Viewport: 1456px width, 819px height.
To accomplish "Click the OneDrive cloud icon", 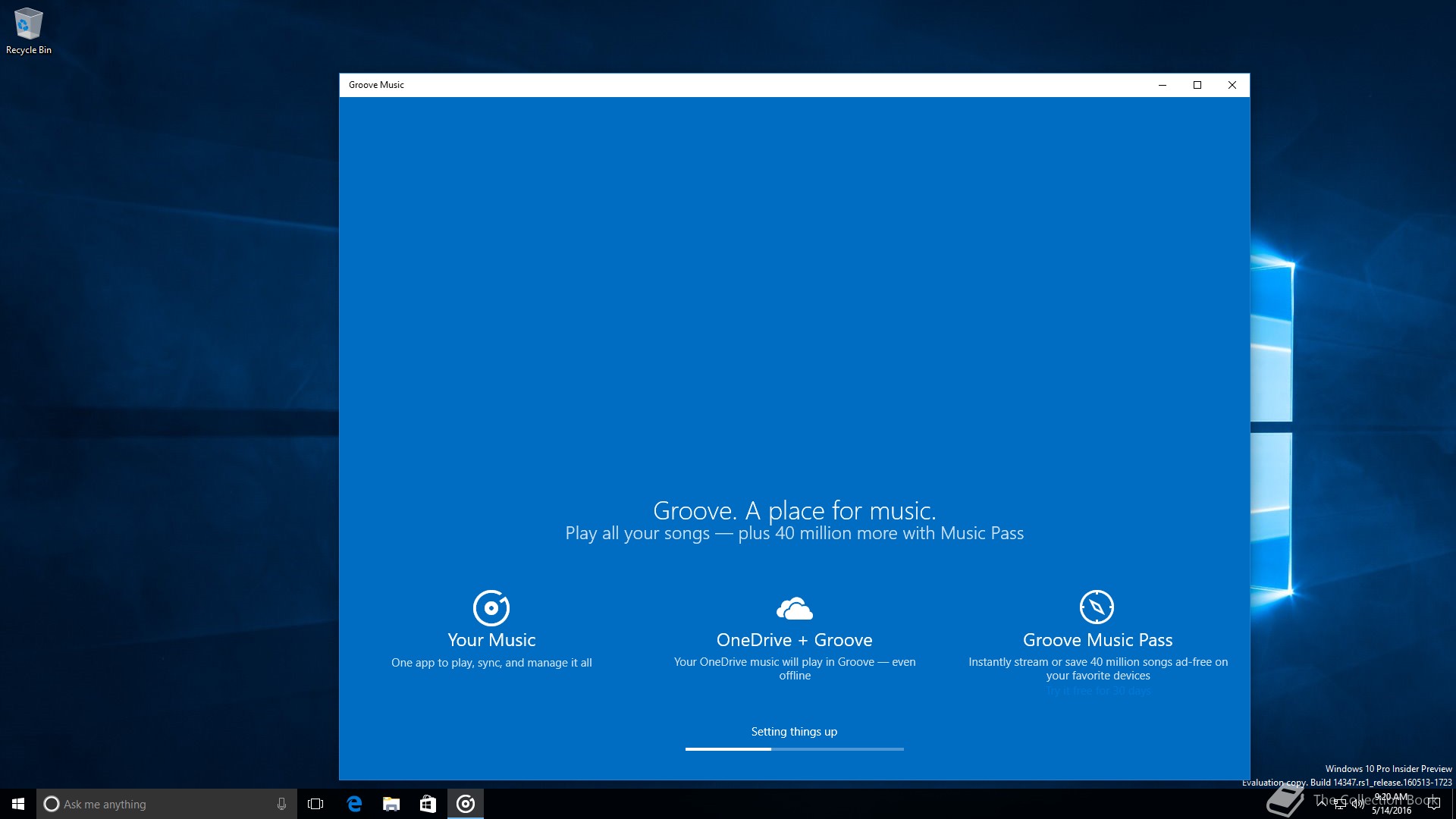I will tap(795, 608).
